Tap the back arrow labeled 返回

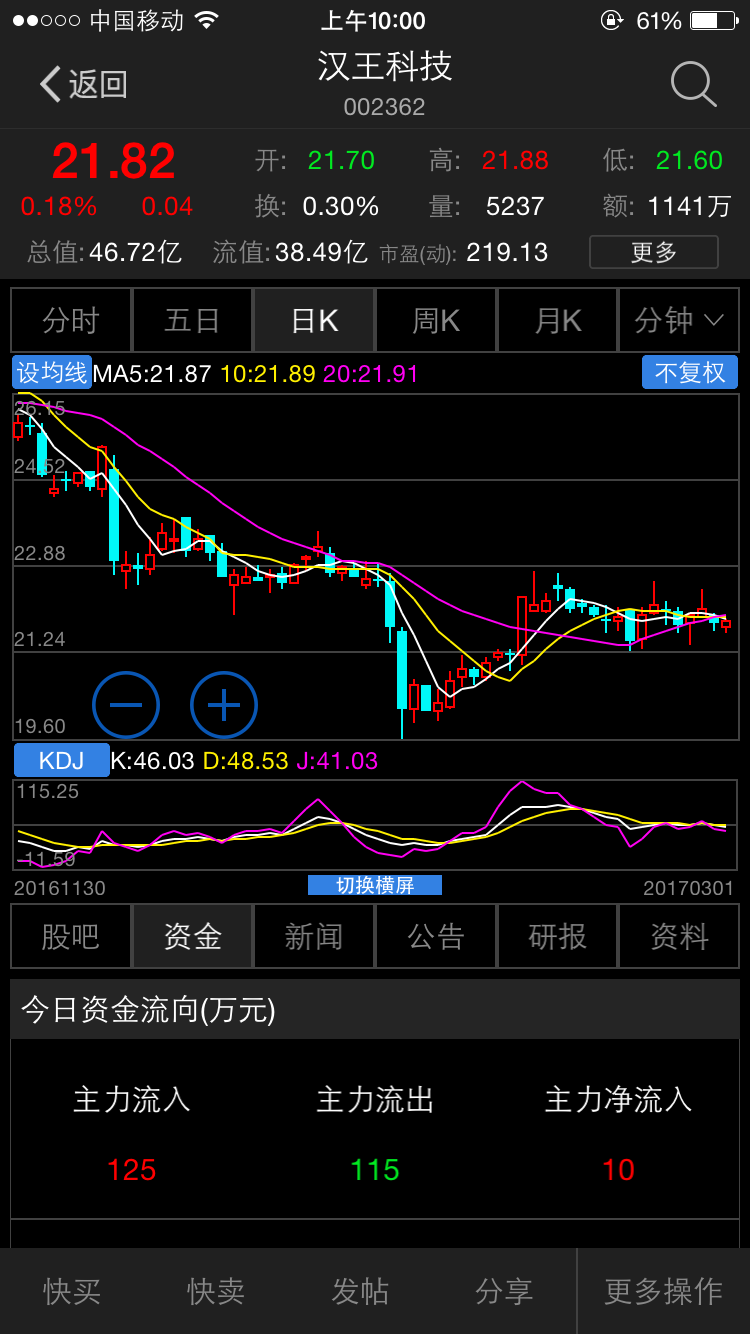(84, 84)
